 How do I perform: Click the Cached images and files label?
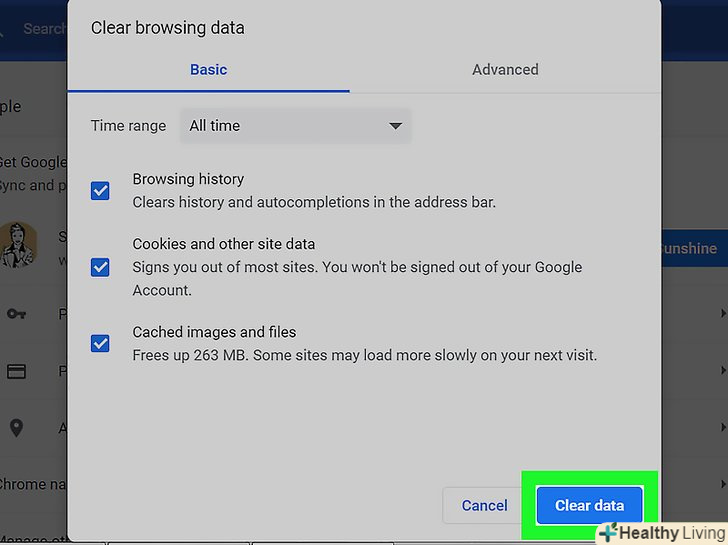(x=214, y=332)
